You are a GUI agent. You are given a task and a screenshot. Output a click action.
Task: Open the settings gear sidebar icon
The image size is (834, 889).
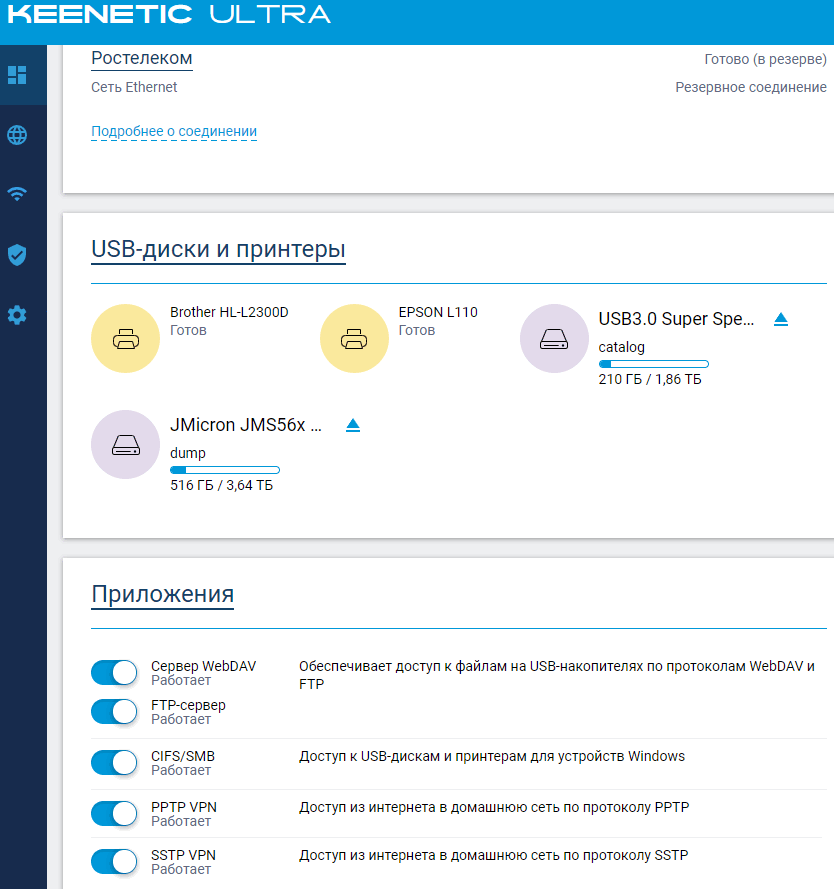click(17, 315)
